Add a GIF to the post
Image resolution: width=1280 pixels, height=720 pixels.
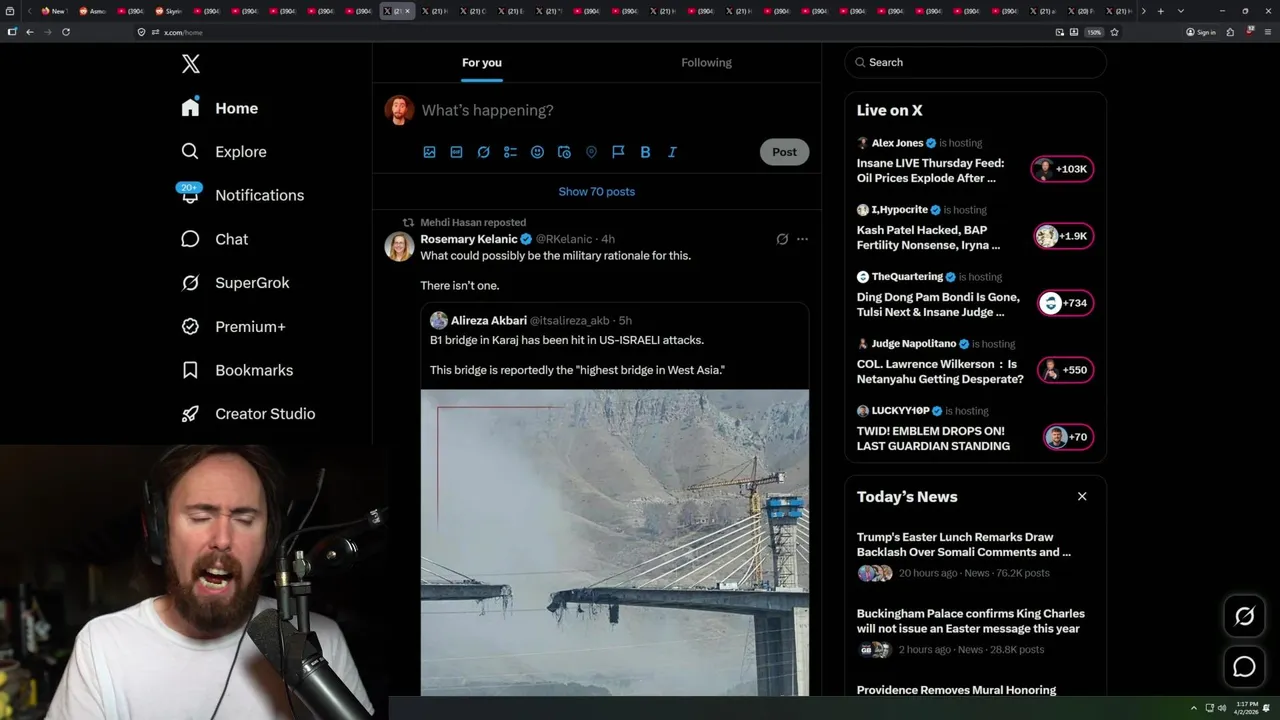[456, 152]
